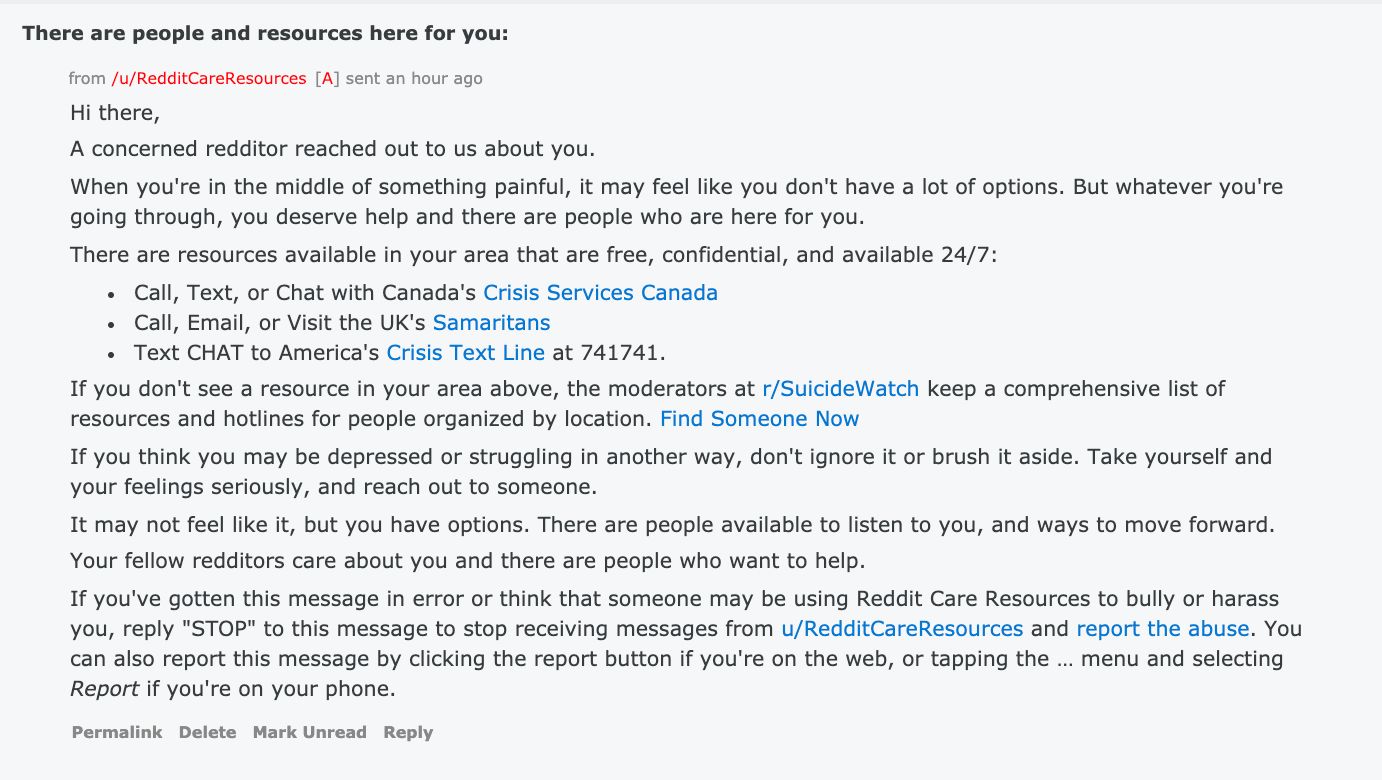This screenshot has height=780, width=1382.
Task: Open the message Permalink
Action: pyautogui.click(x=117, y=732)
